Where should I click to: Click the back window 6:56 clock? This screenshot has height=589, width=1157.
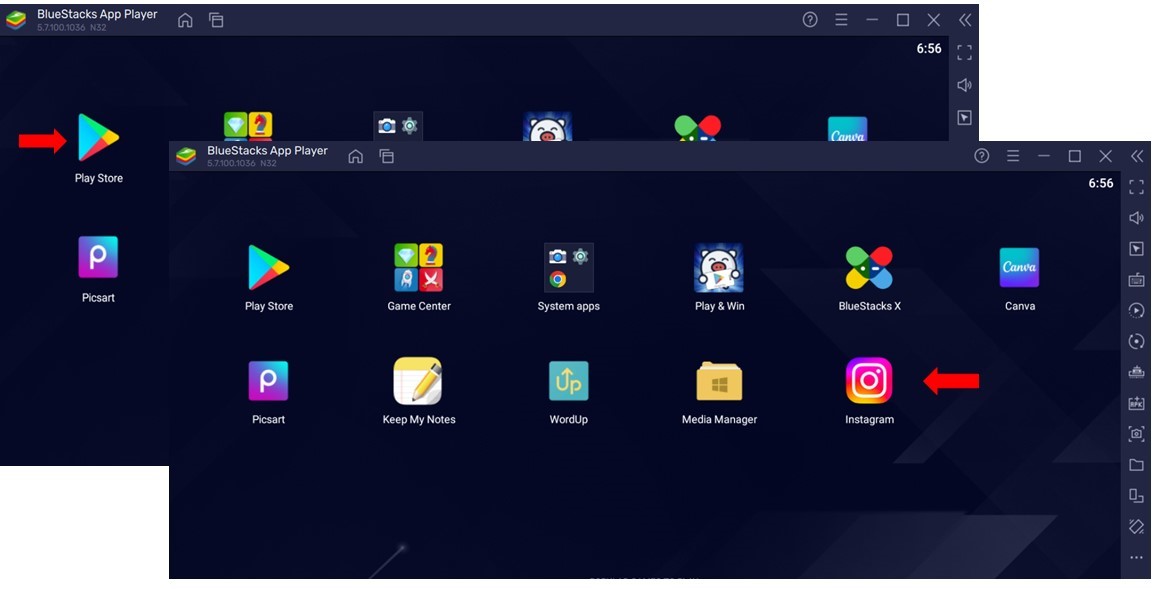929,49
